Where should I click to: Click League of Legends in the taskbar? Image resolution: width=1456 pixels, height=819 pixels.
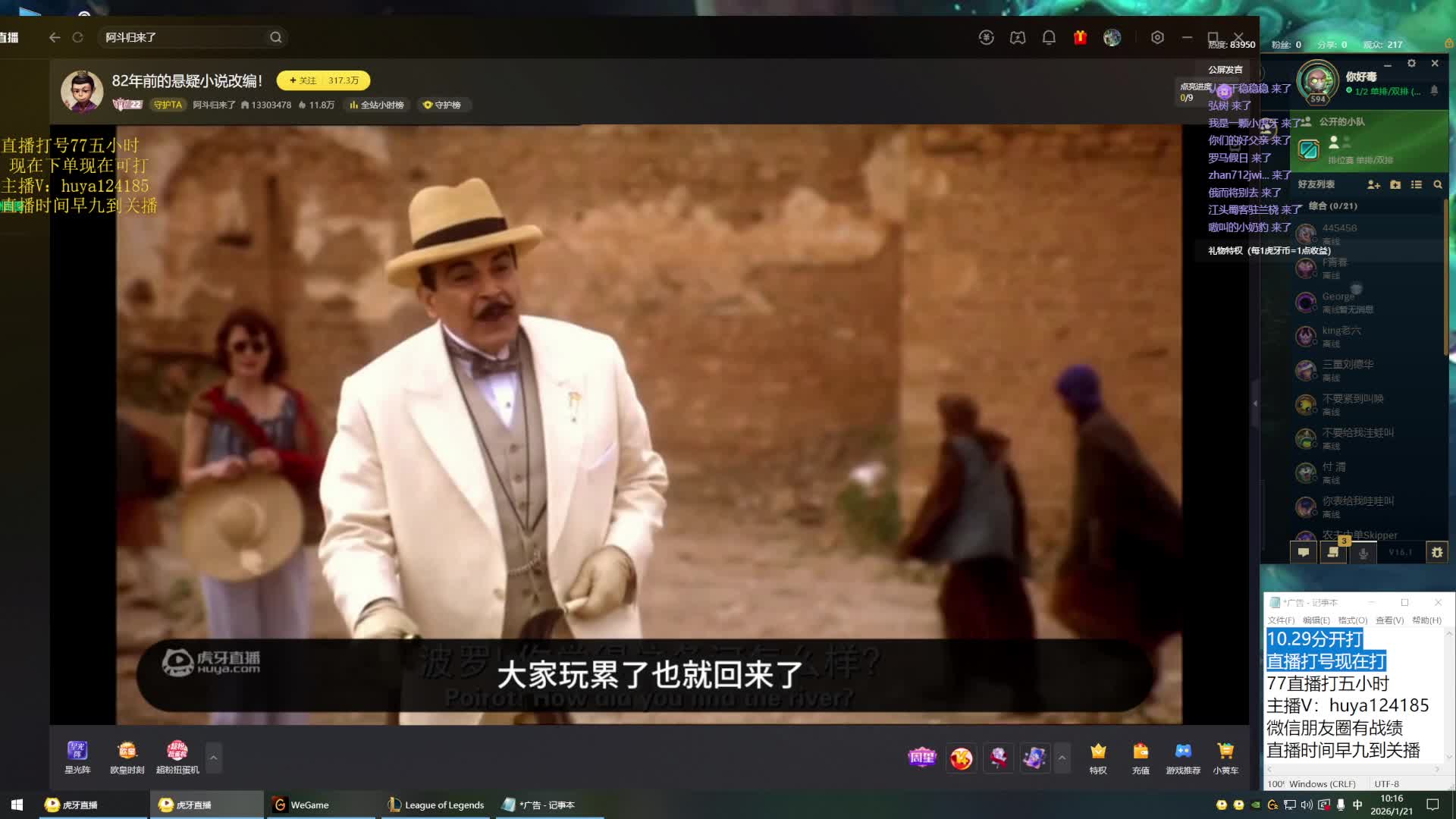tap(436, 805)
